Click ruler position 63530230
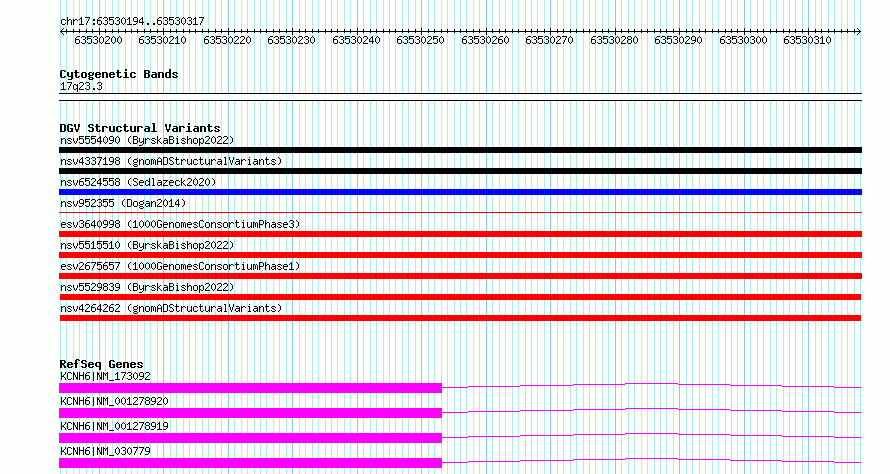 (x=291, y=40)
